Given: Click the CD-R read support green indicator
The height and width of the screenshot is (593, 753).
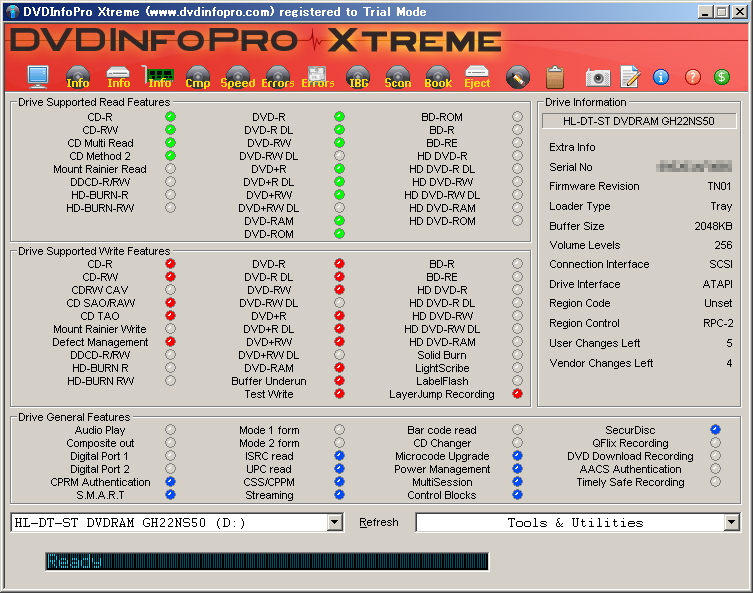Looking at the screenshot, I should (x=170, y=117).
